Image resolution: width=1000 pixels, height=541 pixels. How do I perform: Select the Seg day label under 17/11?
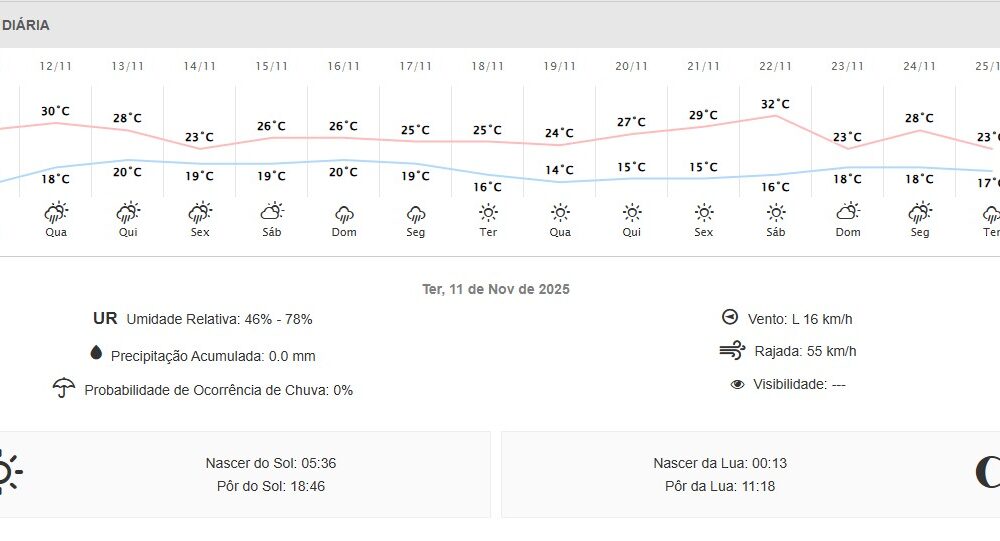click(x=416, y=232)
